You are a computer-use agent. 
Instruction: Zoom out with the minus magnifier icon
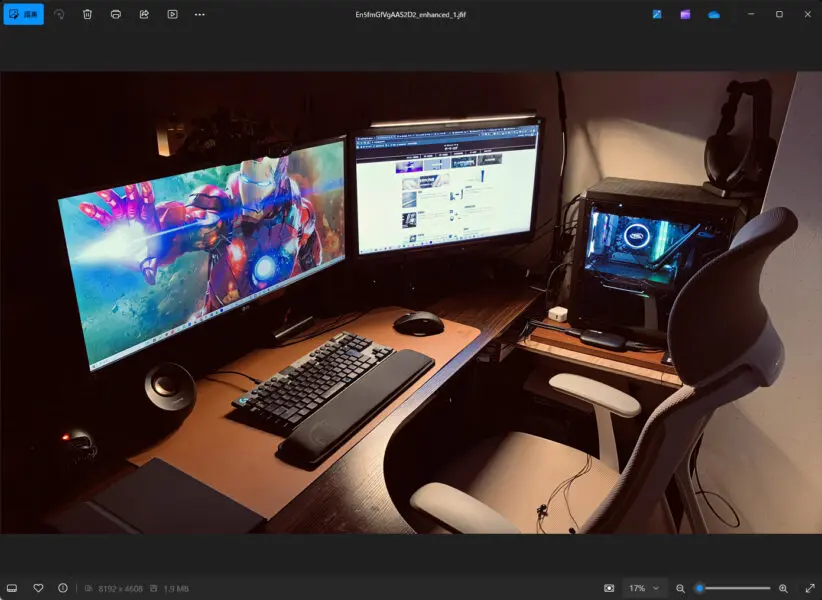pos(680,588)
